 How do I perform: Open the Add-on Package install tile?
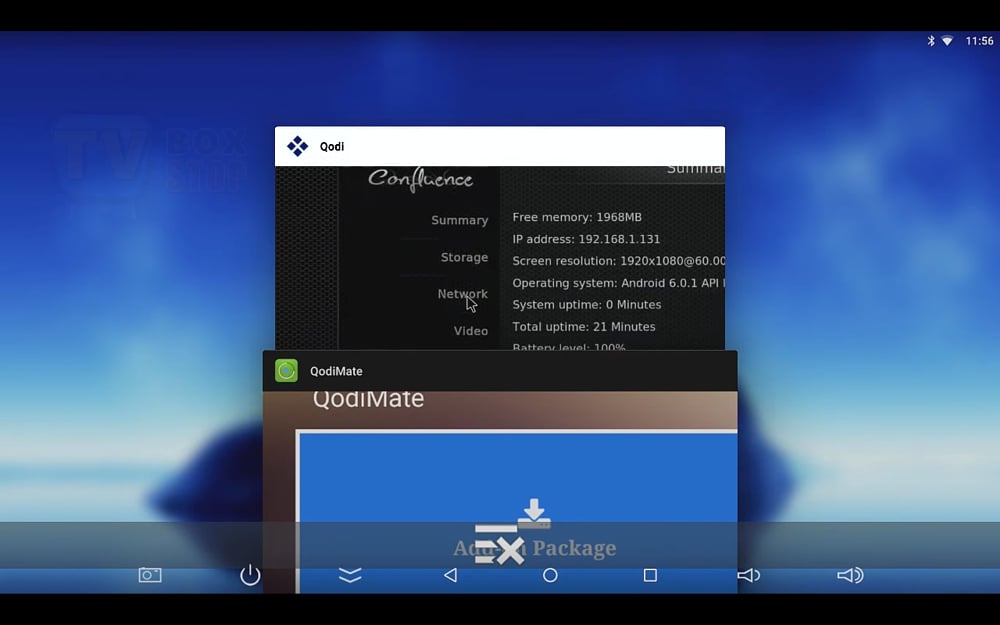click(517, 513)
